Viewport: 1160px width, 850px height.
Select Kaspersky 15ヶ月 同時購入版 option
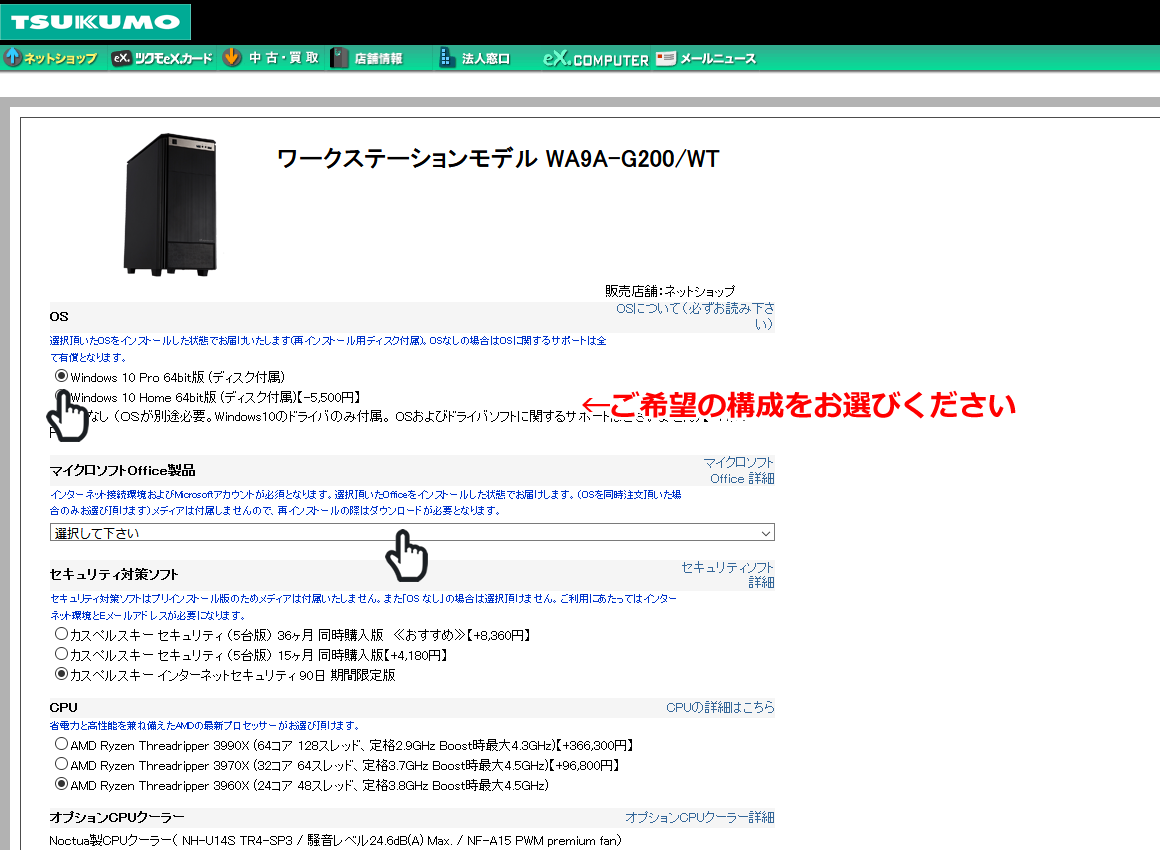click(59, 655)
